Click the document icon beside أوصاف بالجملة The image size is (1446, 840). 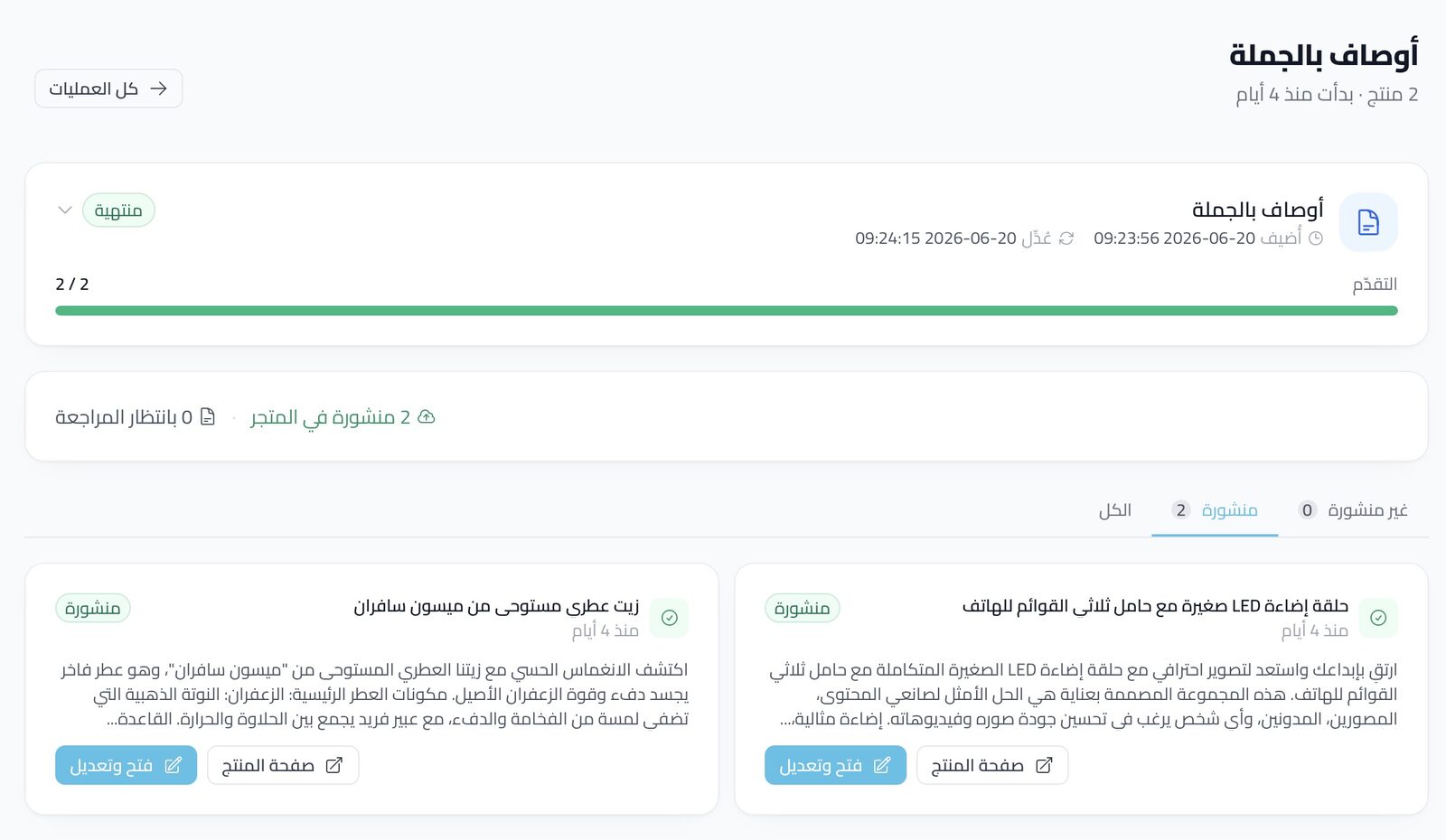tap(1368, 222)
